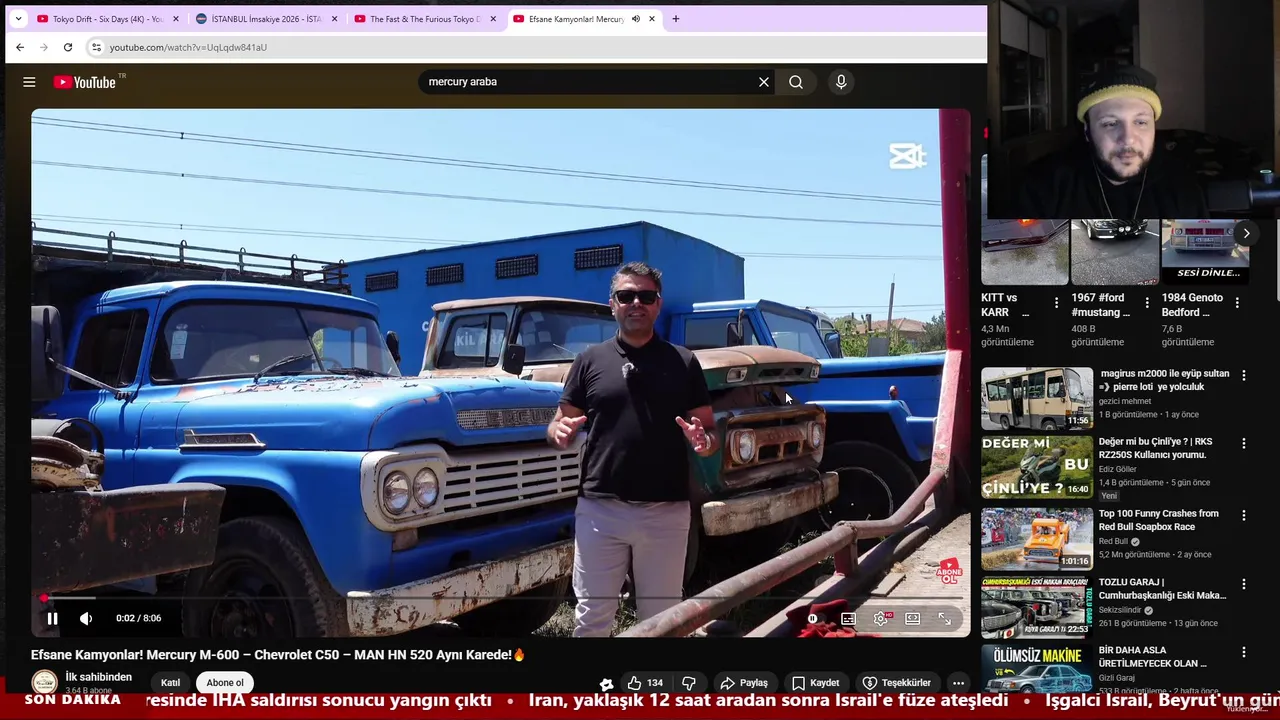
Task: Open options for Değer mi bu Çinli'ye video
Action: [1244, 444]
